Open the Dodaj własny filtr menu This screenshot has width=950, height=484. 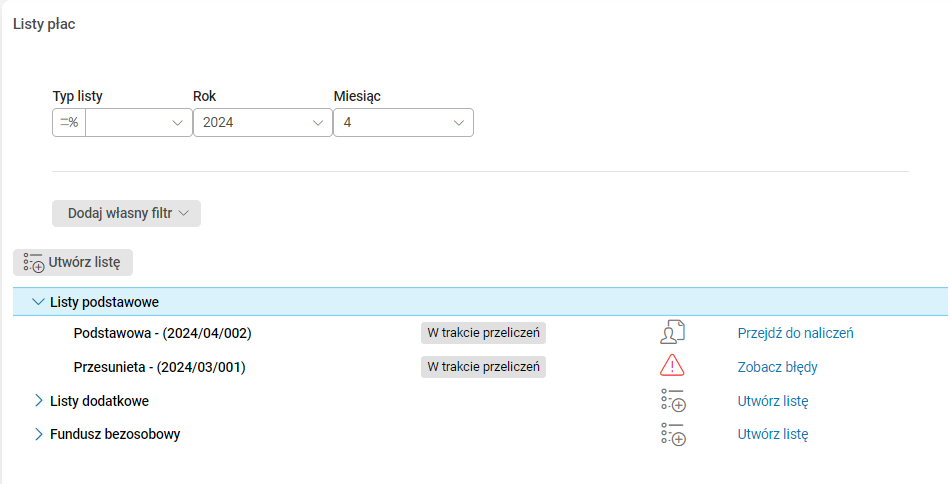[x=126, y=213]
